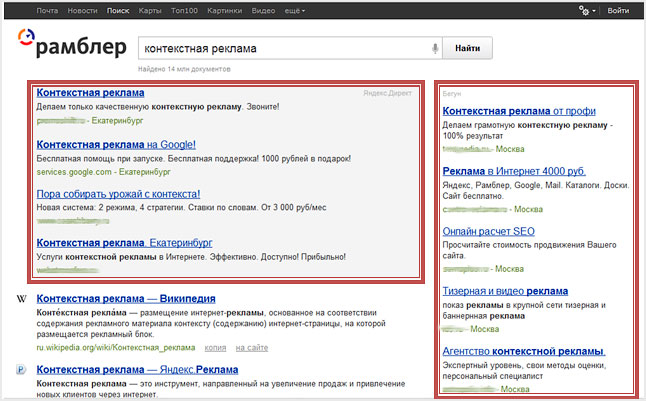The height and width of the screenshot is (401, 646).
Task: Open ad 'Контекстная реклама на Google!'
Action: [x=116, y=145]
